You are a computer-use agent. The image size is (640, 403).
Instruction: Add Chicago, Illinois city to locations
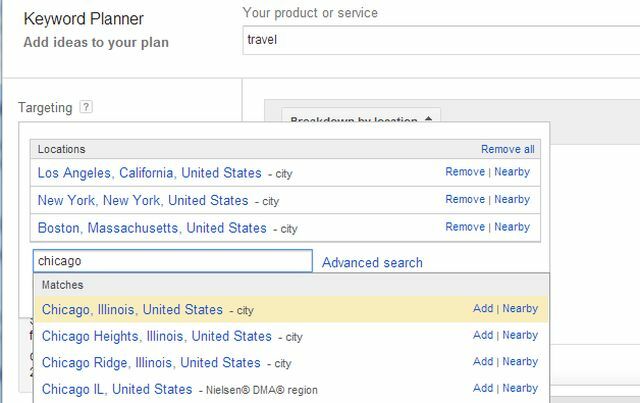(483, 308)
